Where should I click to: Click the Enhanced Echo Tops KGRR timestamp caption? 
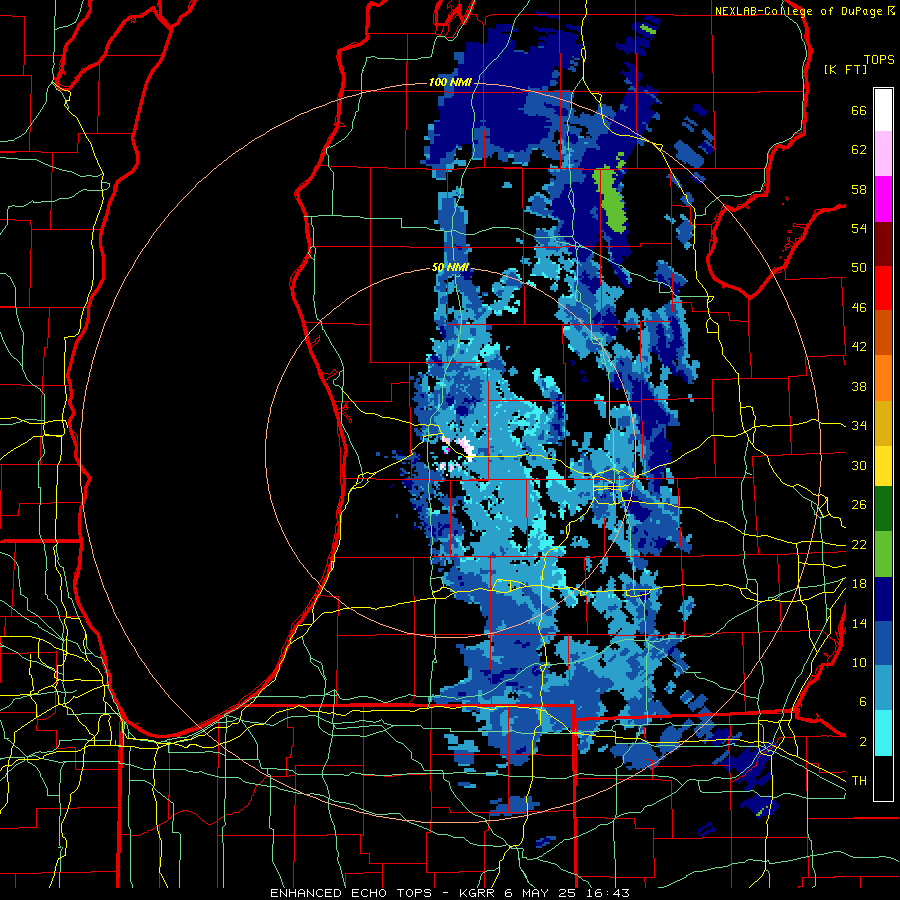pos(450,893)
